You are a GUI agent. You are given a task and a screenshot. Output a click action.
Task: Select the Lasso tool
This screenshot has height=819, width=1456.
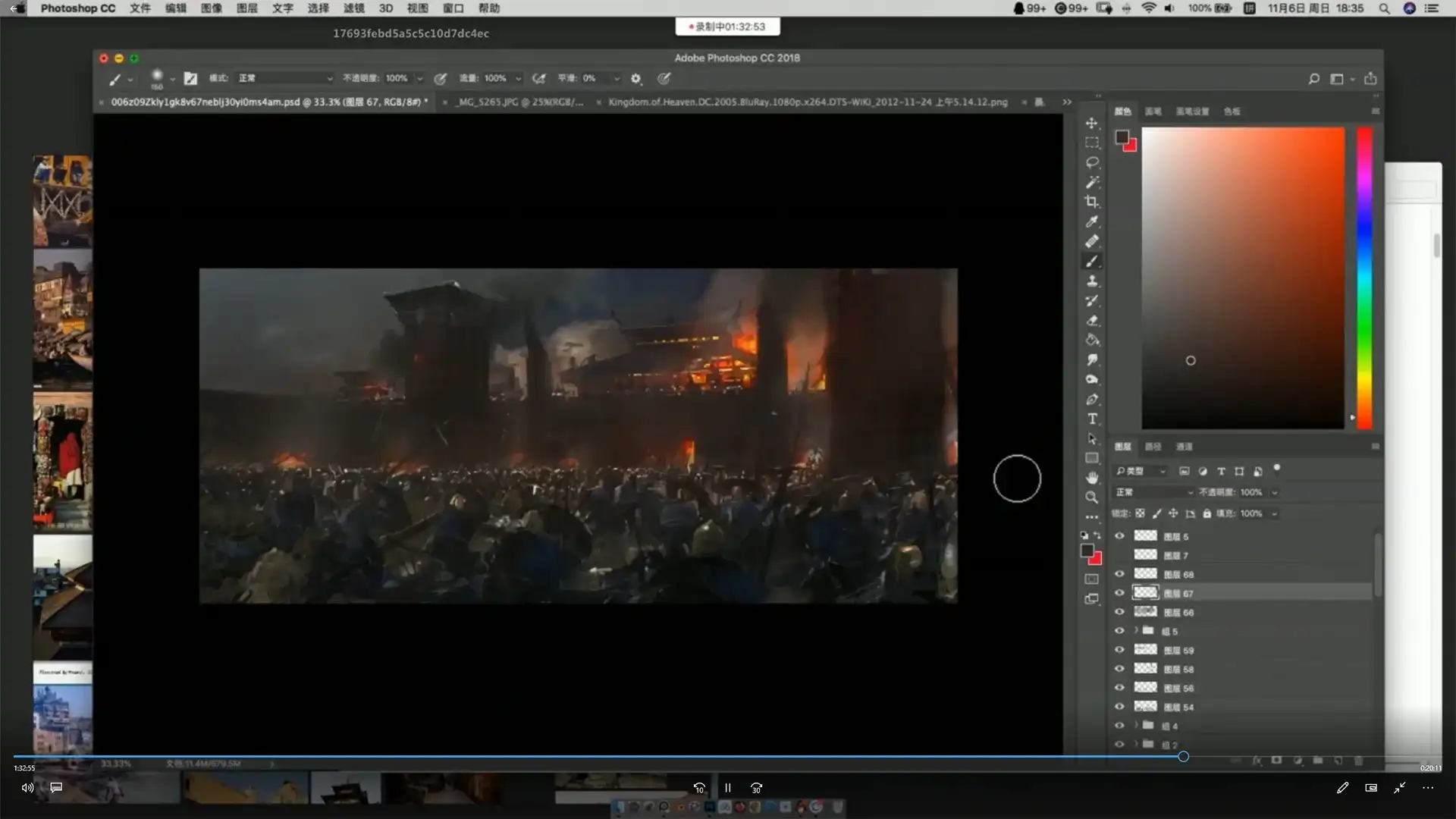click(1092, 162)
